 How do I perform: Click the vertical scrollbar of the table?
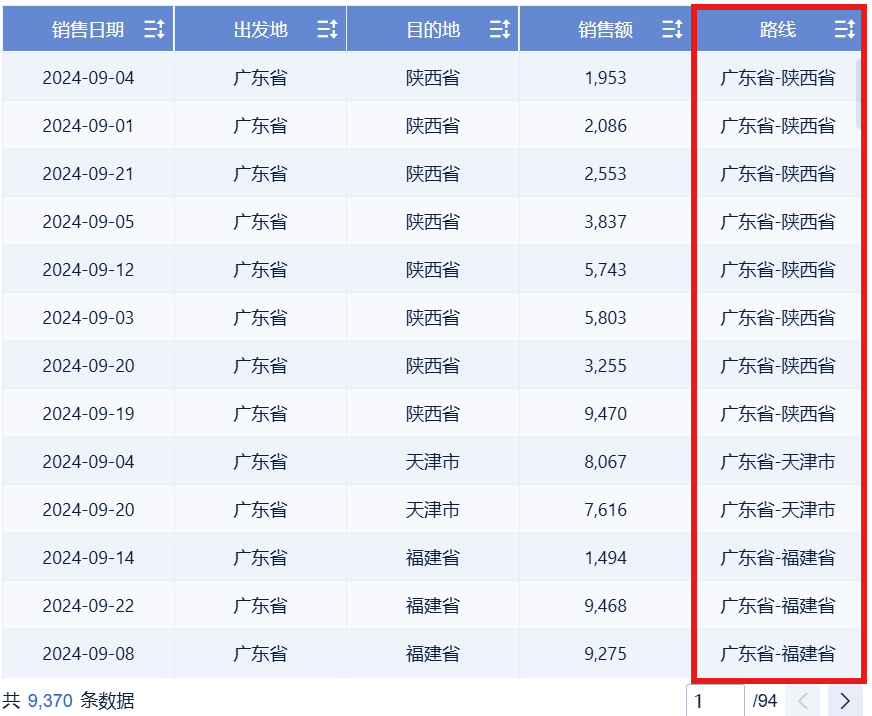[x=859, y=95]
